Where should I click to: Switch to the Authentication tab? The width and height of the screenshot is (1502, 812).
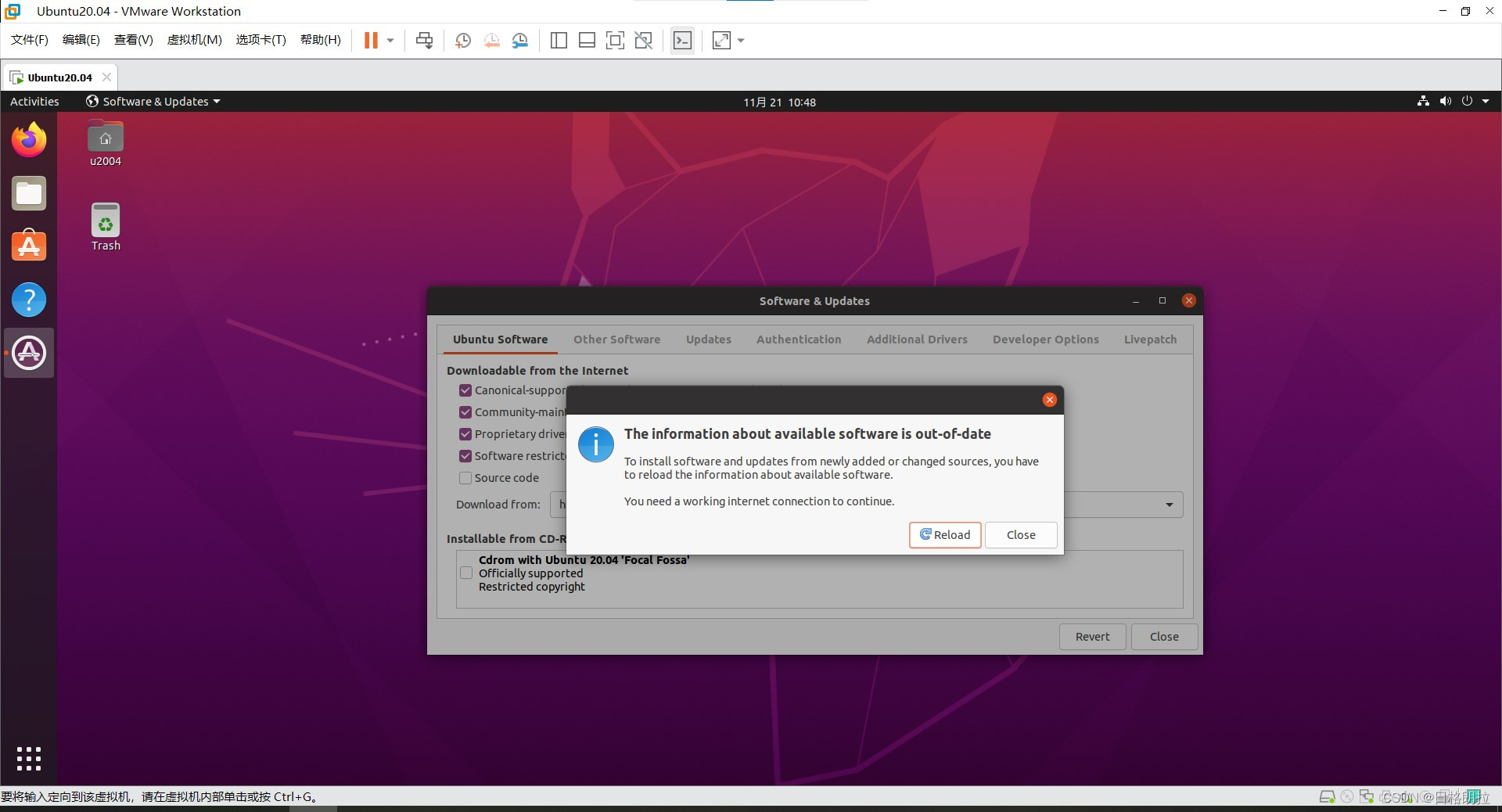(x=799, y=340)
